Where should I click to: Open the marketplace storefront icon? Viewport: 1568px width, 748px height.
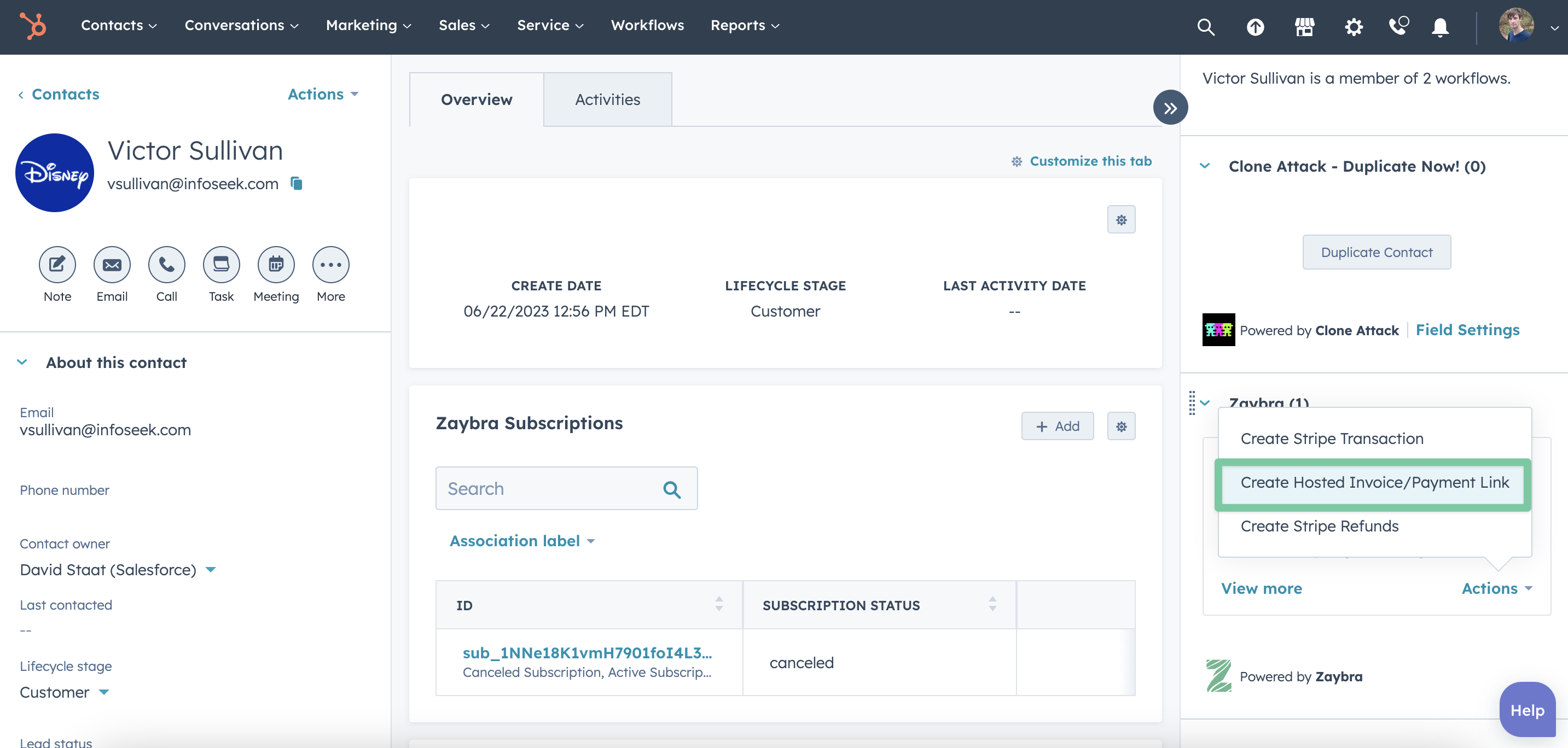[x=1304, y=26]
